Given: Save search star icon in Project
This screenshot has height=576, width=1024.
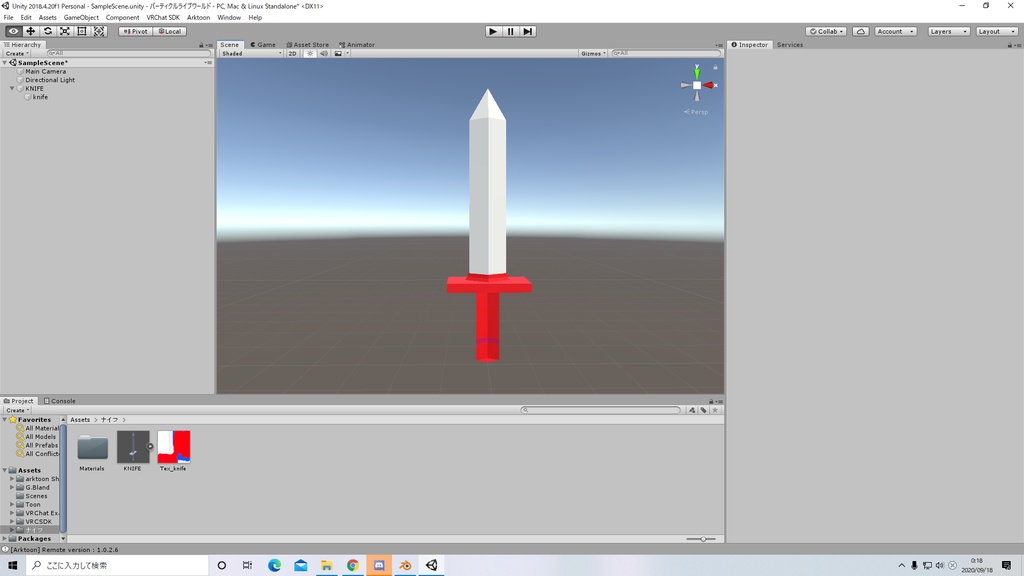Looking at the screenshot, I should (715, 410).
